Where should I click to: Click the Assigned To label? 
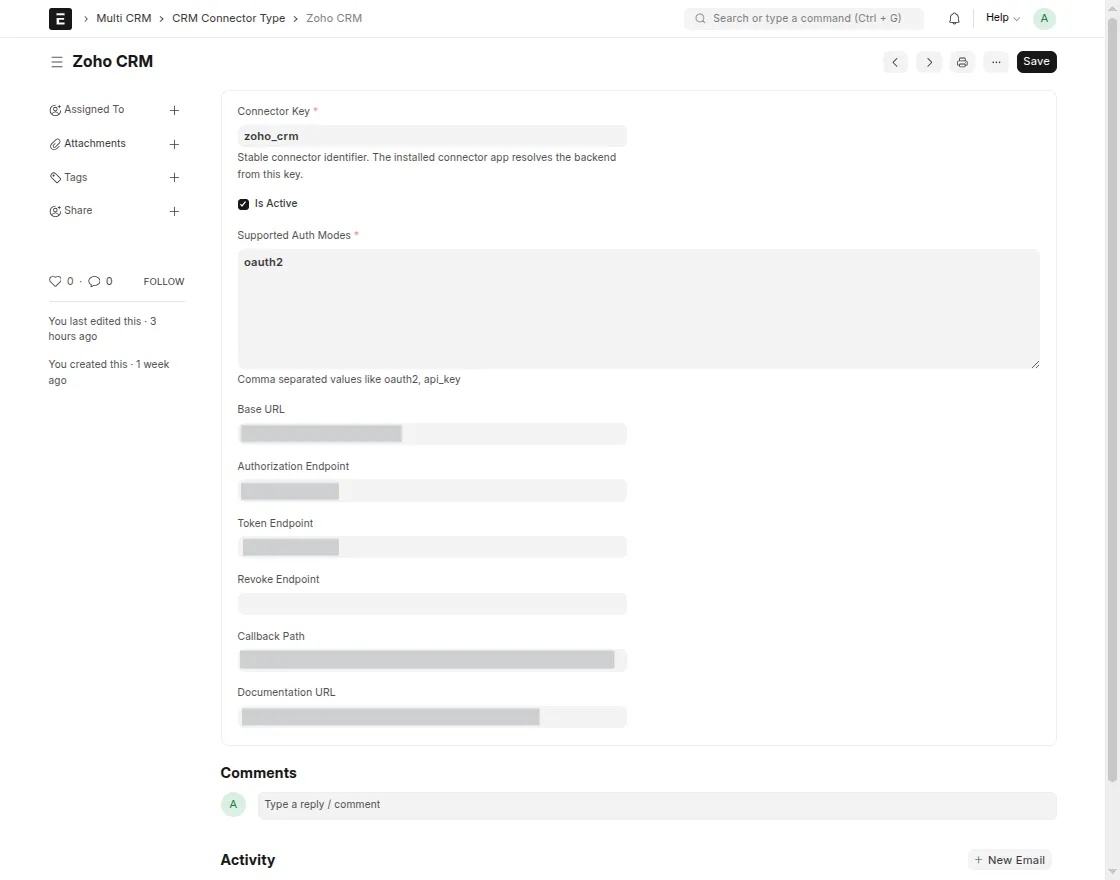pos(94,109)
